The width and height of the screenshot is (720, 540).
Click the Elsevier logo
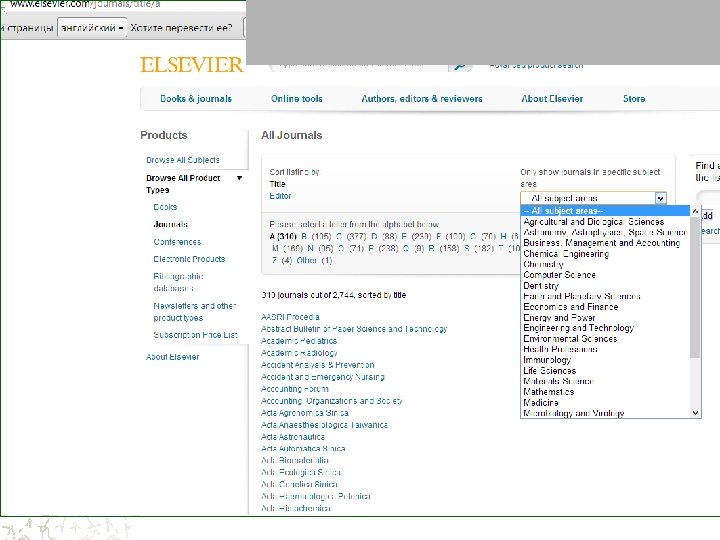click(191, 65)
